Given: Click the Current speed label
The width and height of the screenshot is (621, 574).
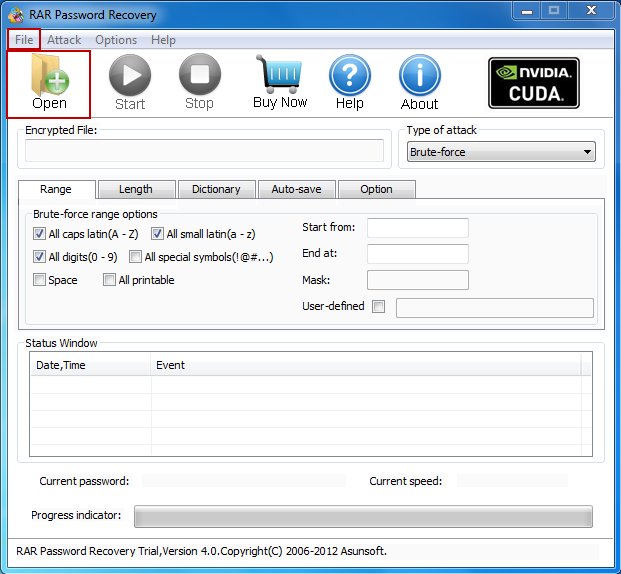Looking at the screenshot, I should tap(406, 481).
